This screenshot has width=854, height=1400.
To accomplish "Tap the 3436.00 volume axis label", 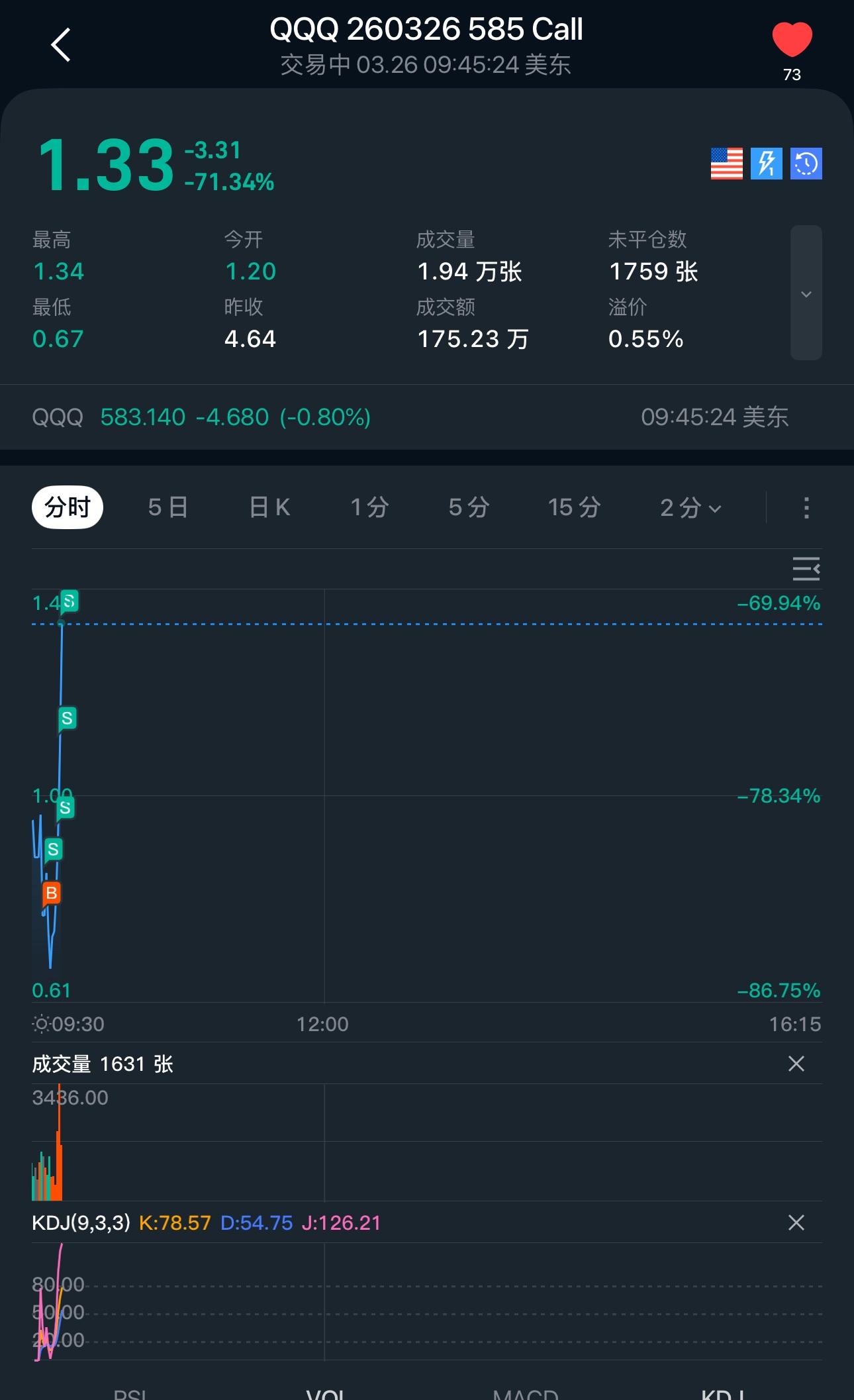I will (70, 1098).
